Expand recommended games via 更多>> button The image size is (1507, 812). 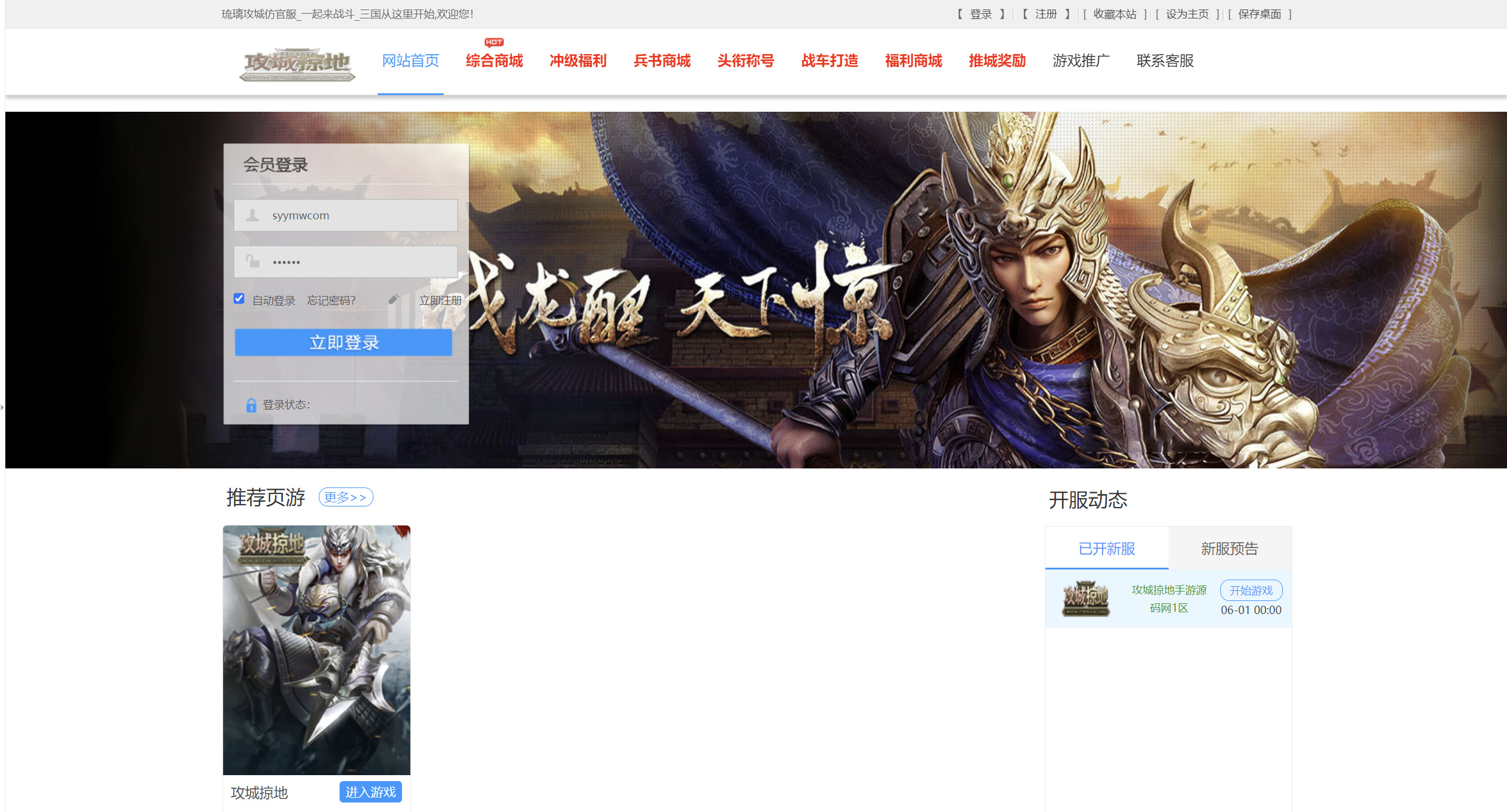[346, 497]
